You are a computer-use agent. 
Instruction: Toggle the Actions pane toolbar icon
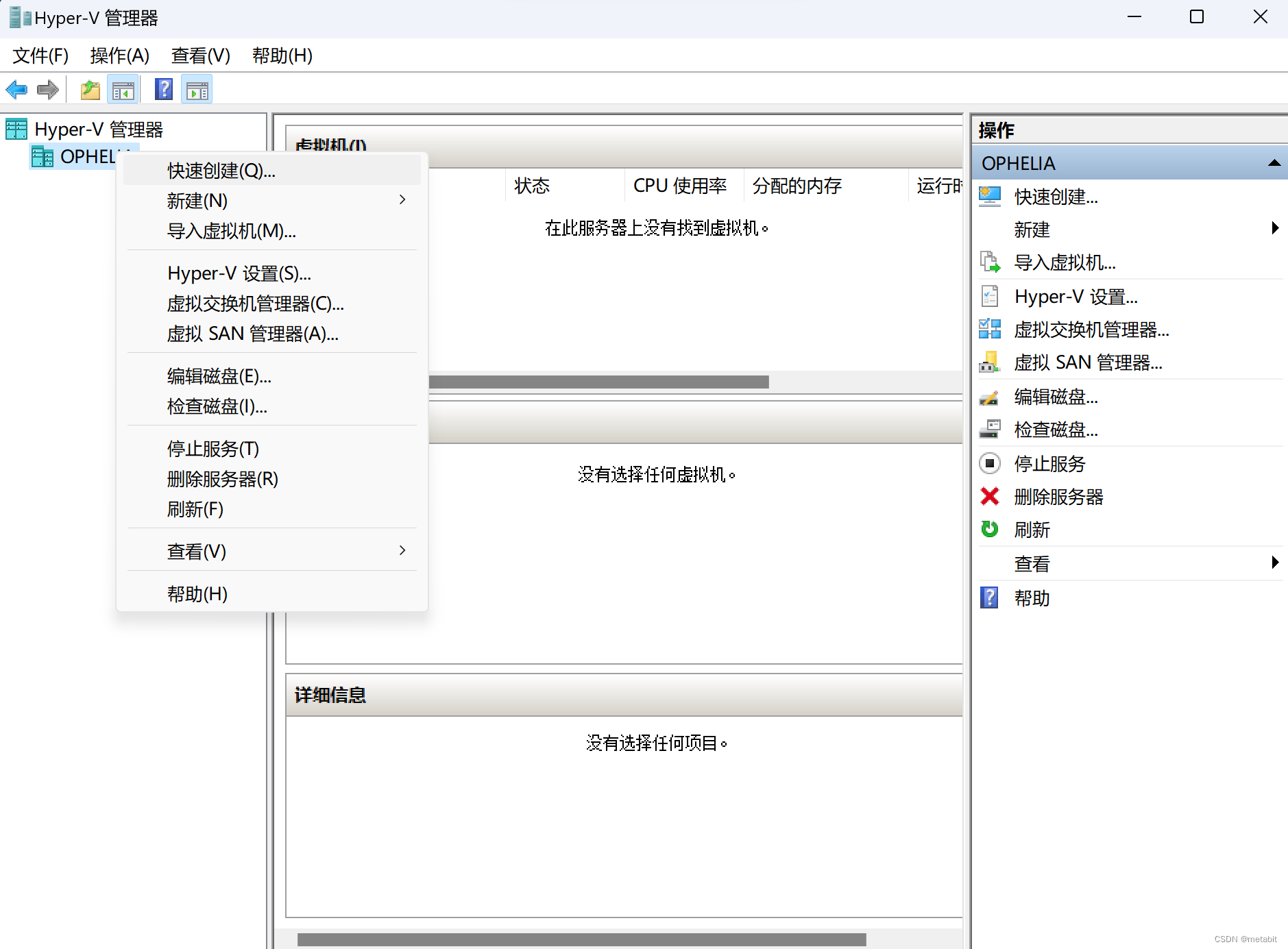[197, 90]
